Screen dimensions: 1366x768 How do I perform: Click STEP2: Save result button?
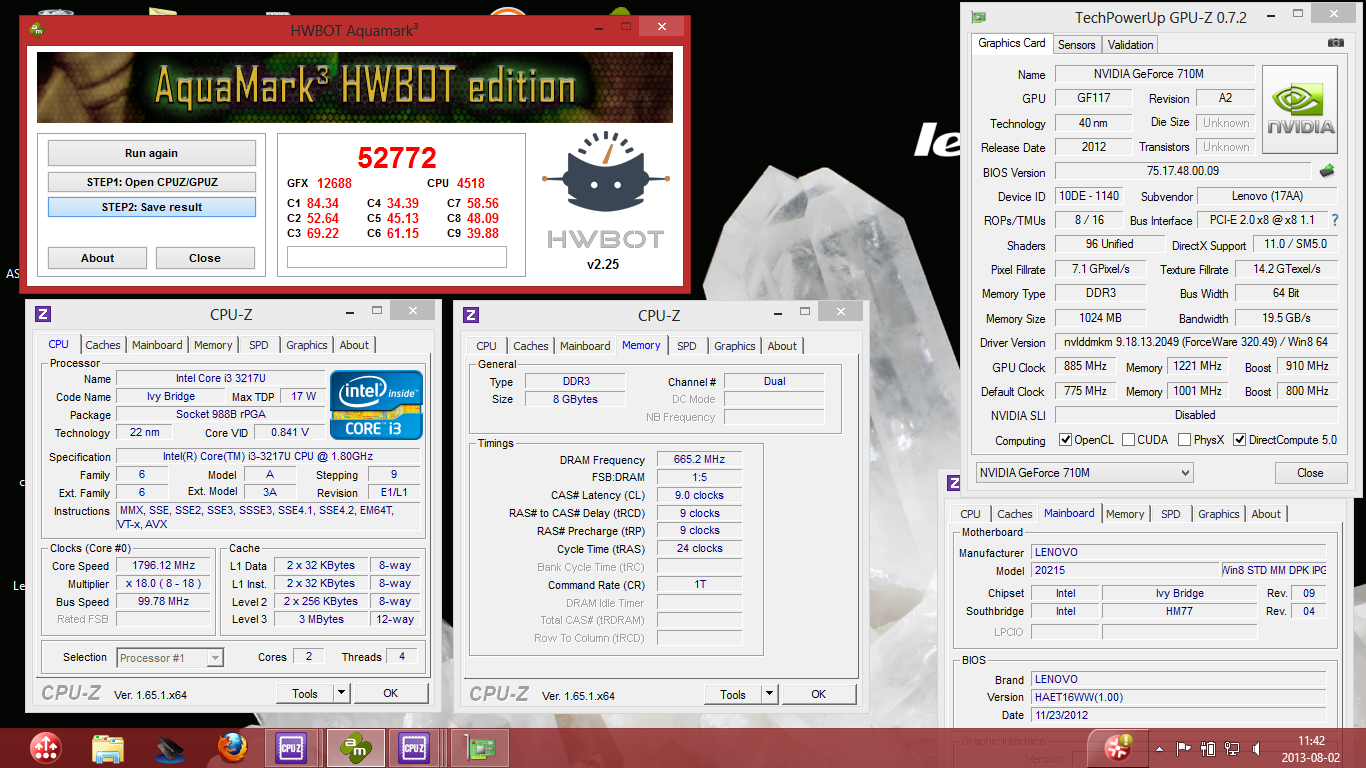[x=152, y=207]
